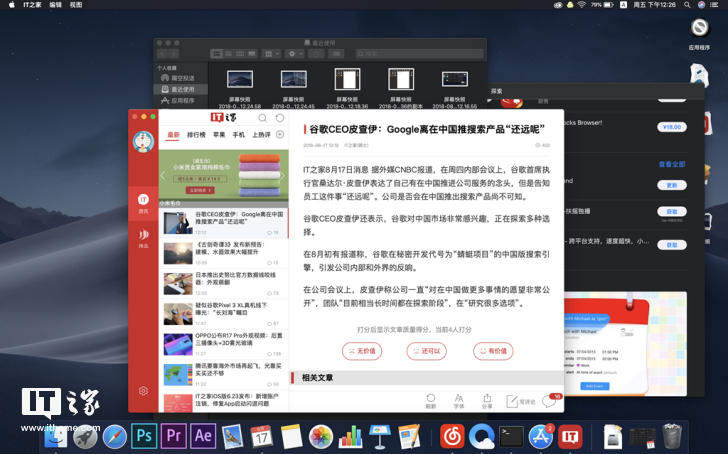The width and height of the screenshot is (728, 454).
Task: Open Terminal from the Dock
Action: 511,437
